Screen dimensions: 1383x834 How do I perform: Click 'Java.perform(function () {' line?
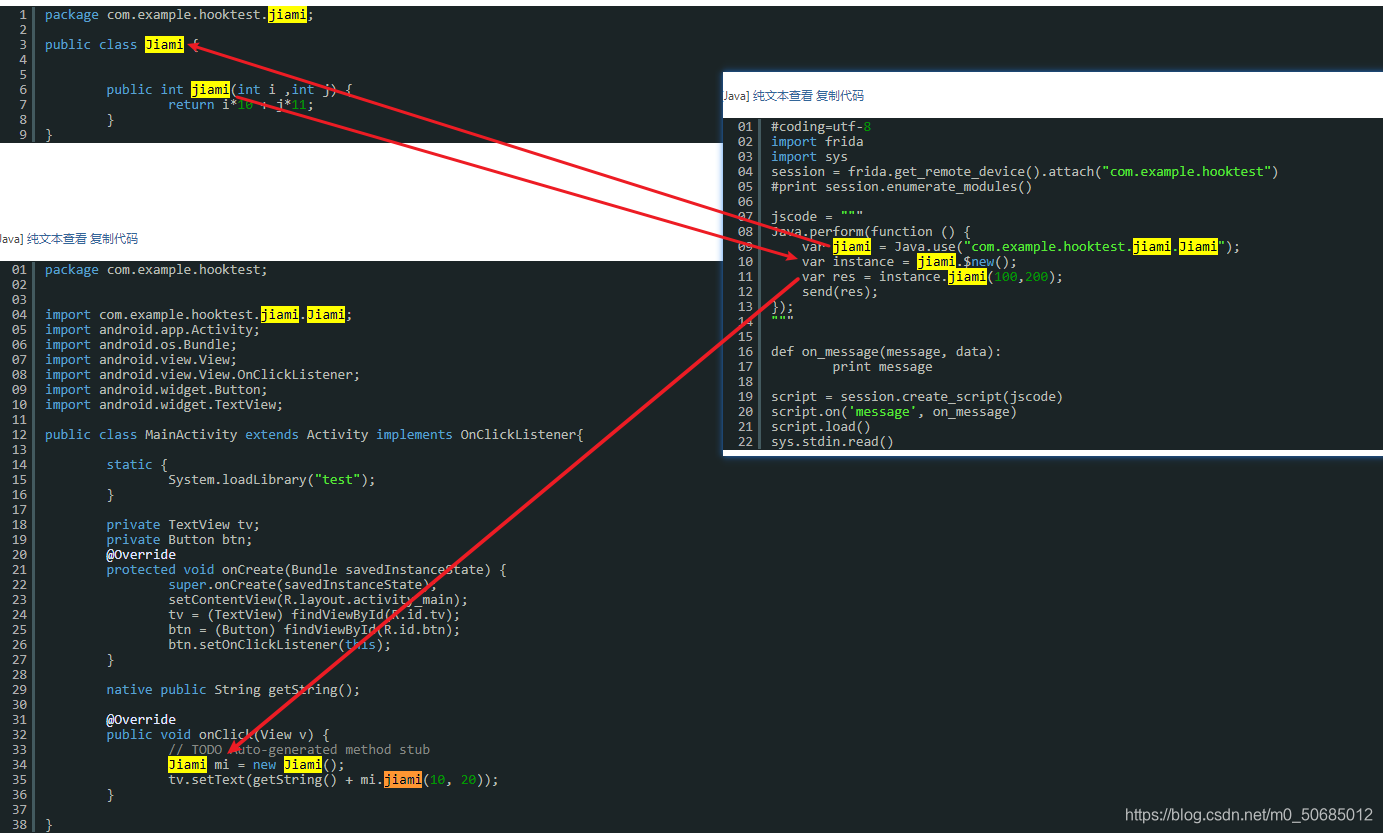871,232
